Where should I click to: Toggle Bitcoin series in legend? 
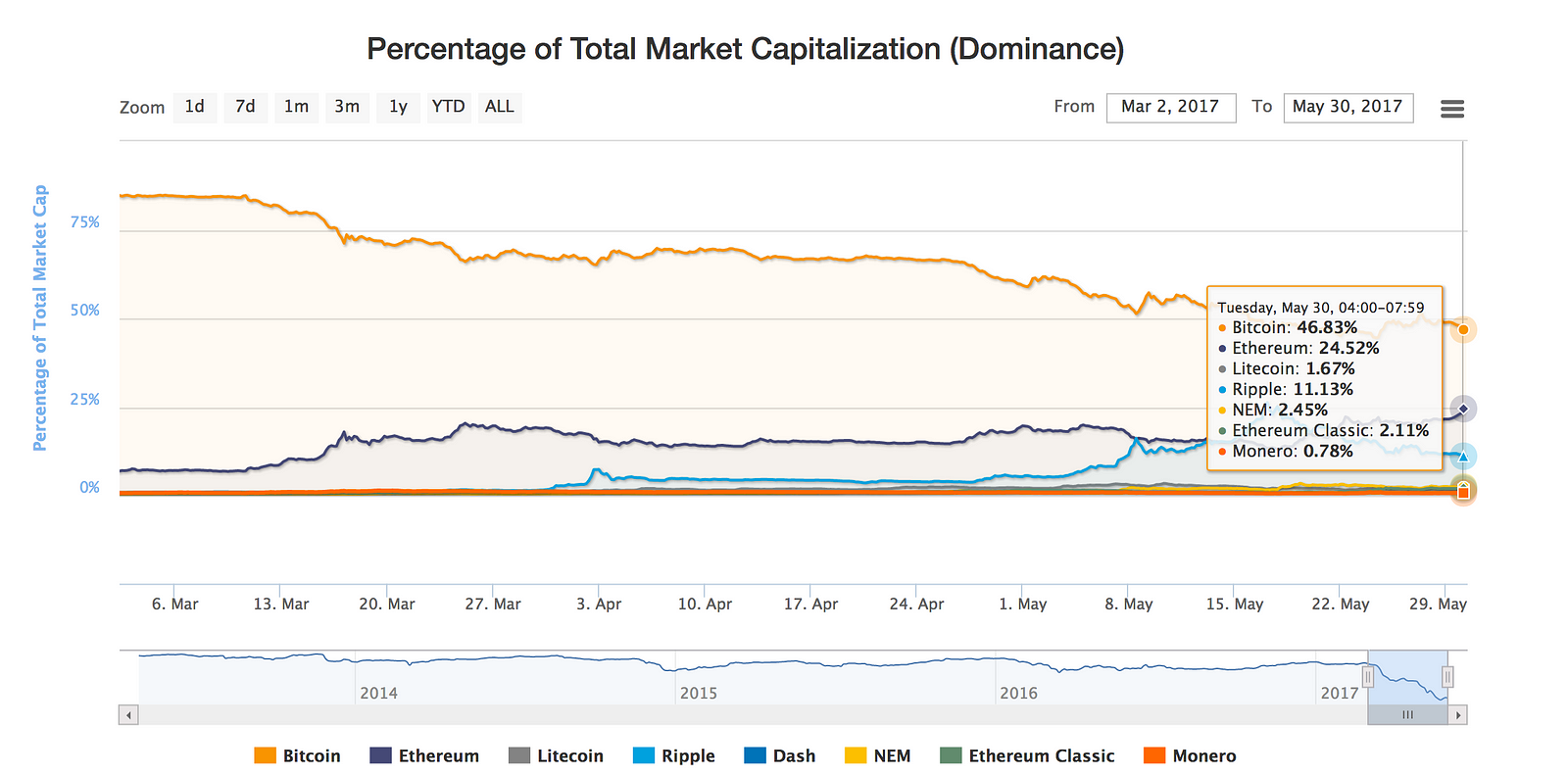click(297, 755)
